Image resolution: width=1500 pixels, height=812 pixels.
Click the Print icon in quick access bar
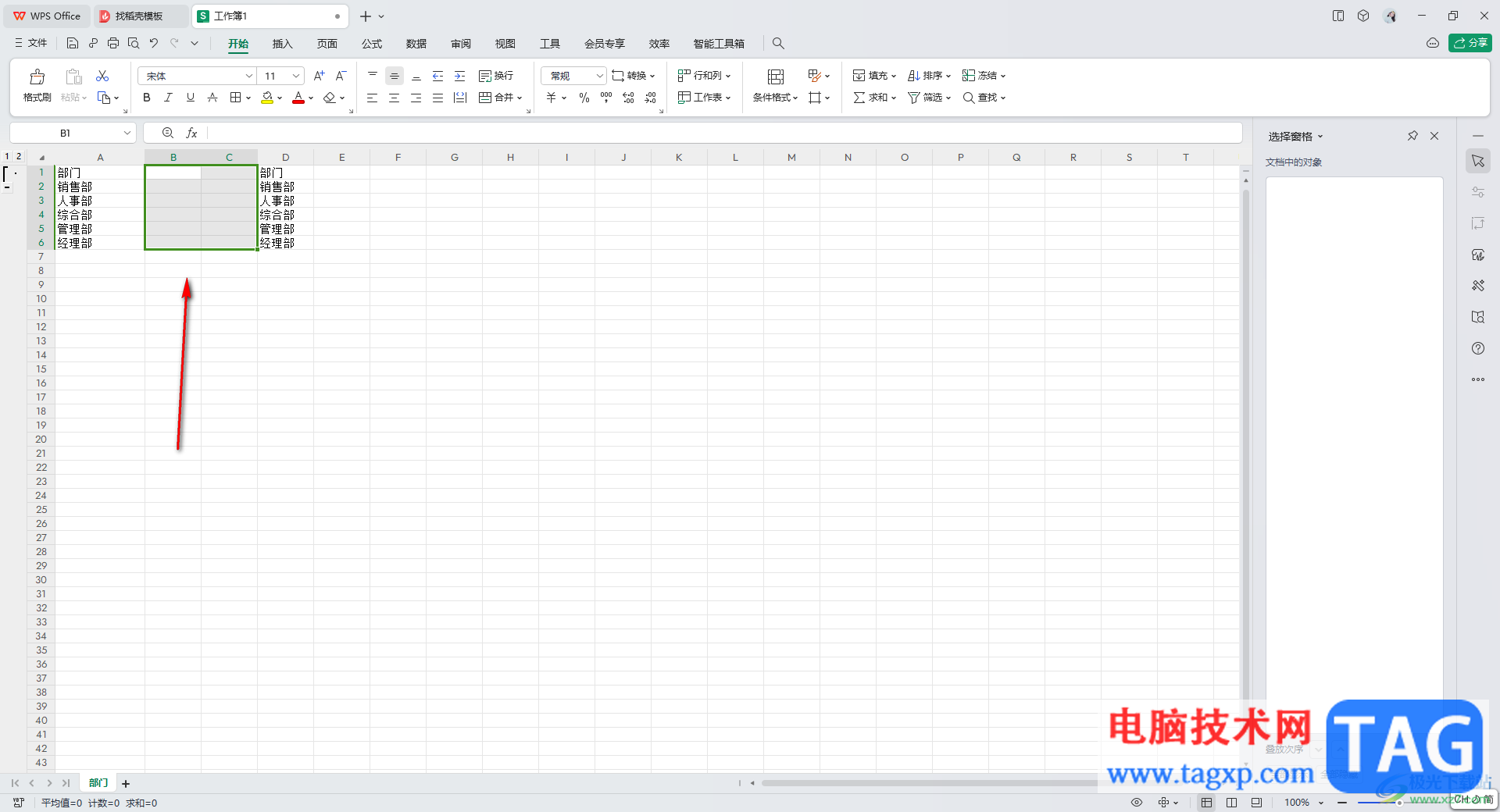click(x=113, y=43)
